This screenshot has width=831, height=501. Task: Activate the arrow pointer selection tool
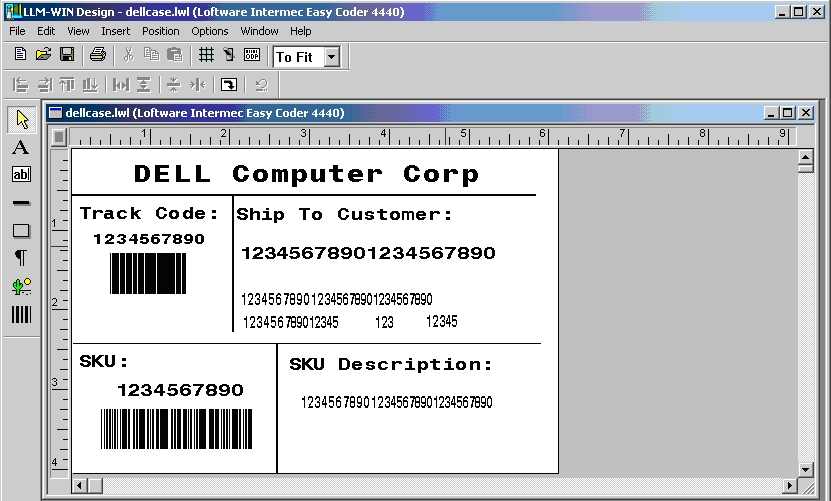click(21, 120)
